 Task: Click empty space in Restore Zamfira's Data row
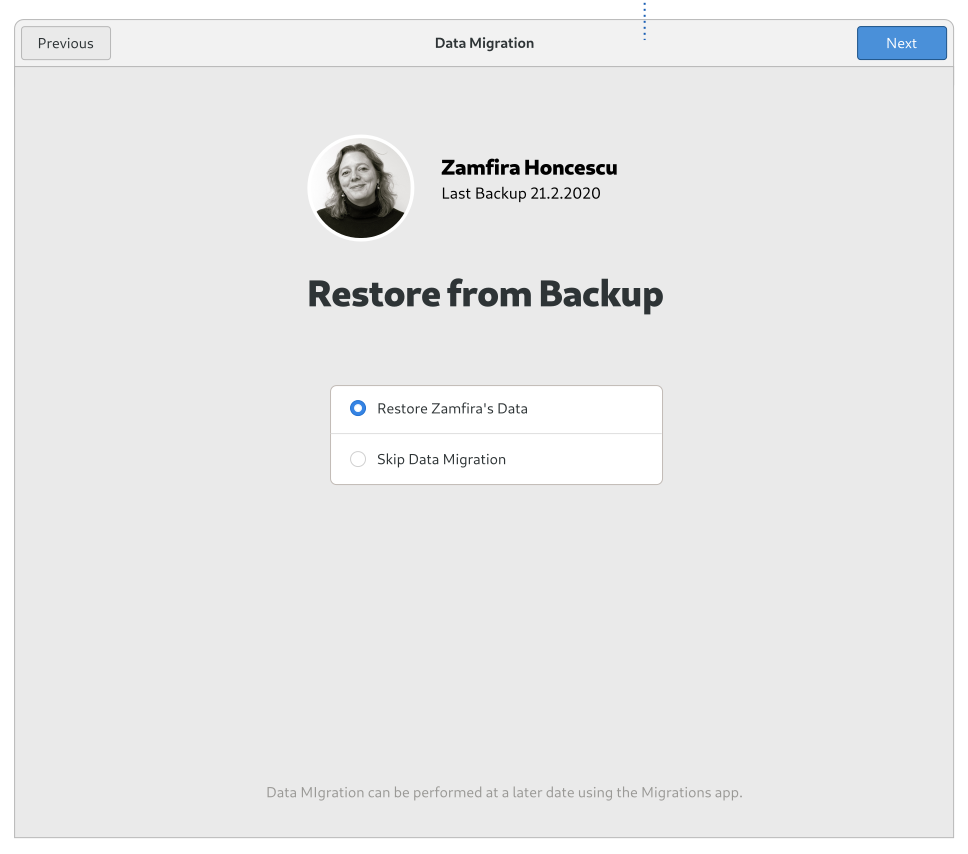tap(593, 409)
